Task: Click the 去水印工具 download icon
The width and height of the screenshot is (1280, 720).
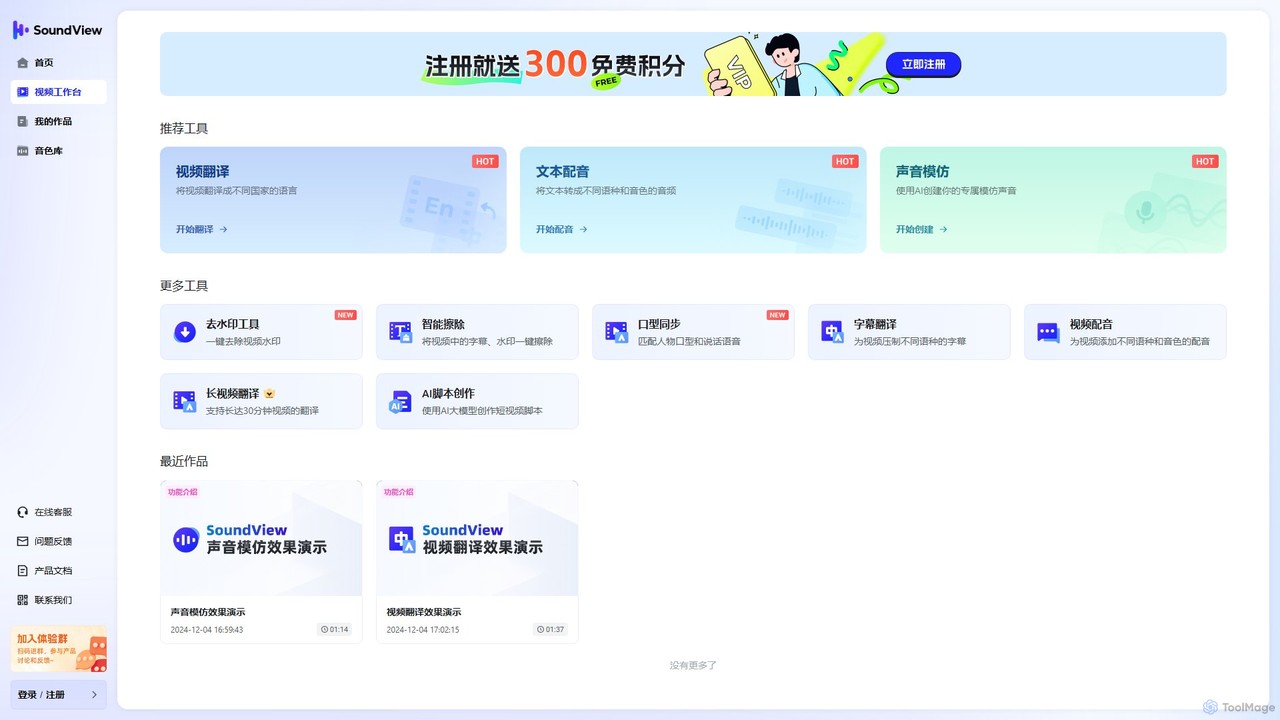Action: click(x=185, y=332)
